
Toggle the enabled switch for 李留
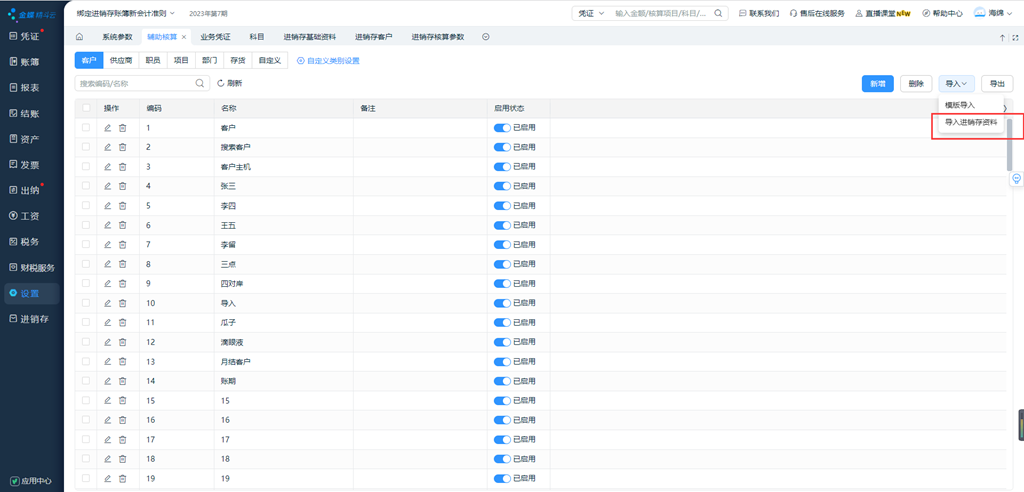(502, 245)
